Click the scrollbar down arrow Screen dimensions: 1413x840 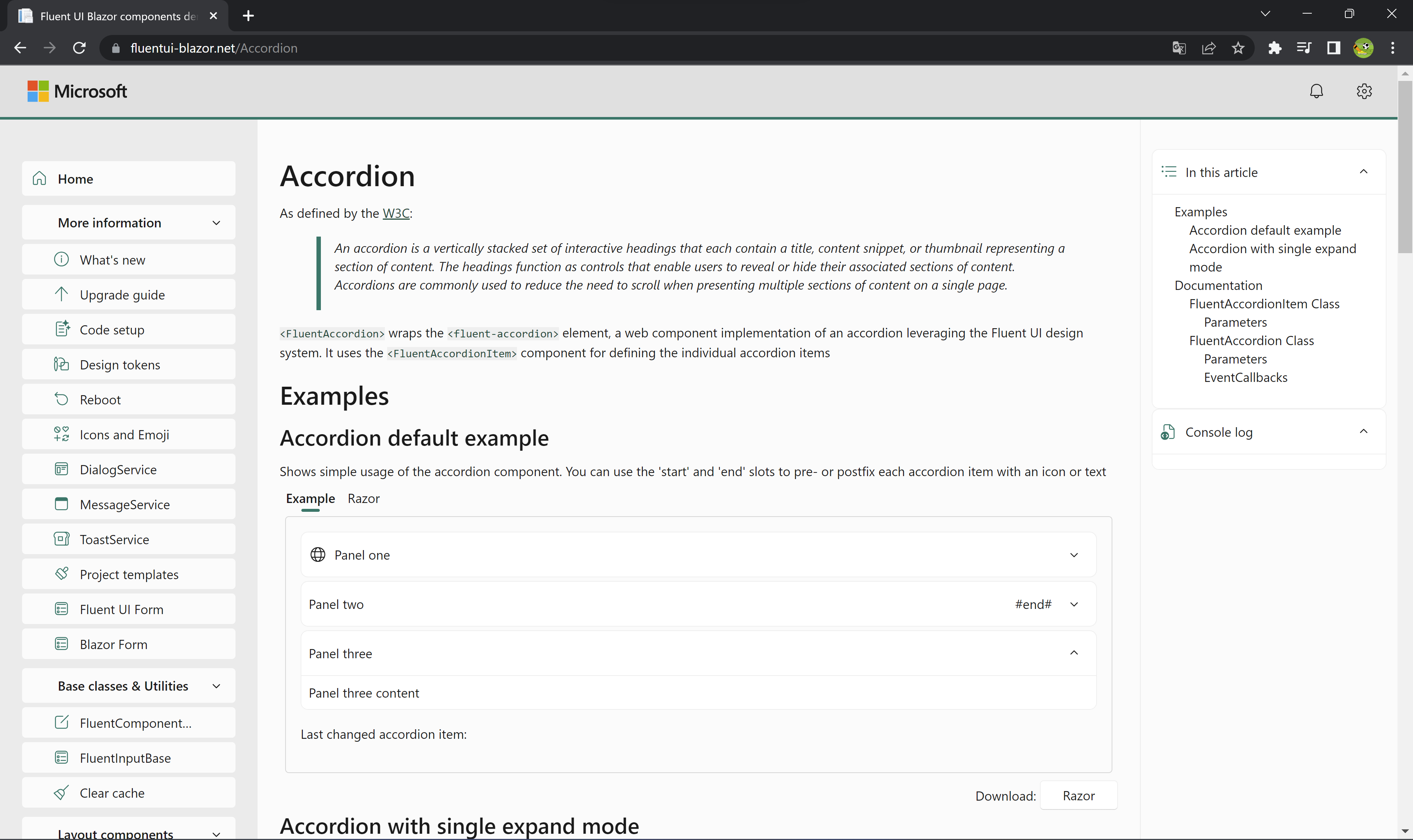1405,832
